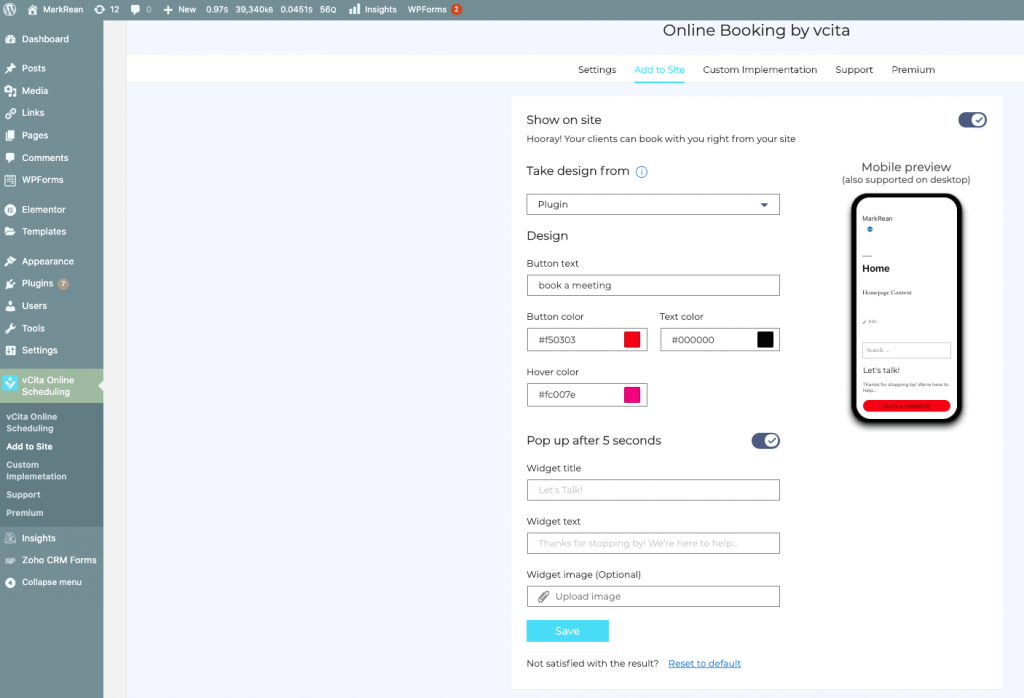Click the Templates folder icon
This screenshot has height=698, width=1024.
pyautogui.click(x=10, y=232)
